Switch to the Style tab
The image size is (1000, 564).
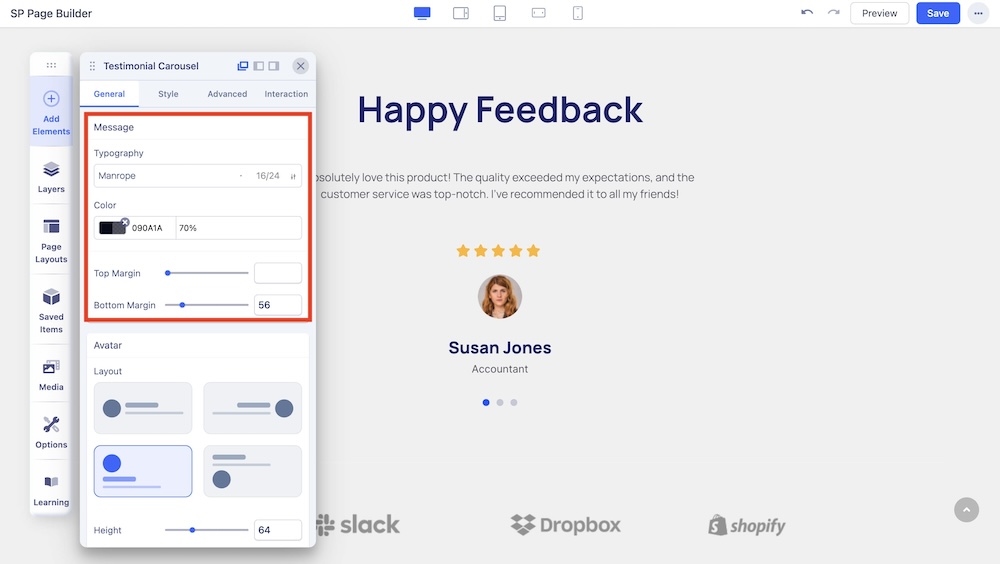tap(168, 94)
